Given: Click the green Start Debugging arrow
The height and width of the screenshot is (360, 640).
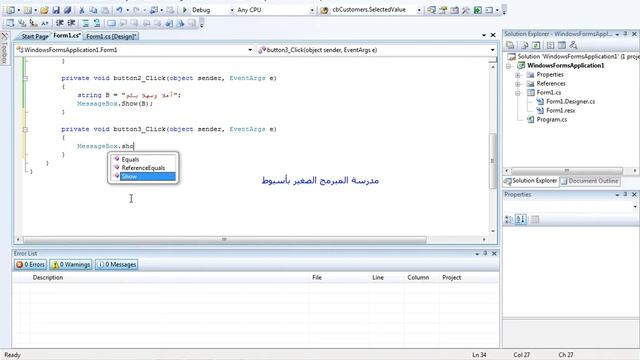Looking at the screenshot, I should 184,10.
